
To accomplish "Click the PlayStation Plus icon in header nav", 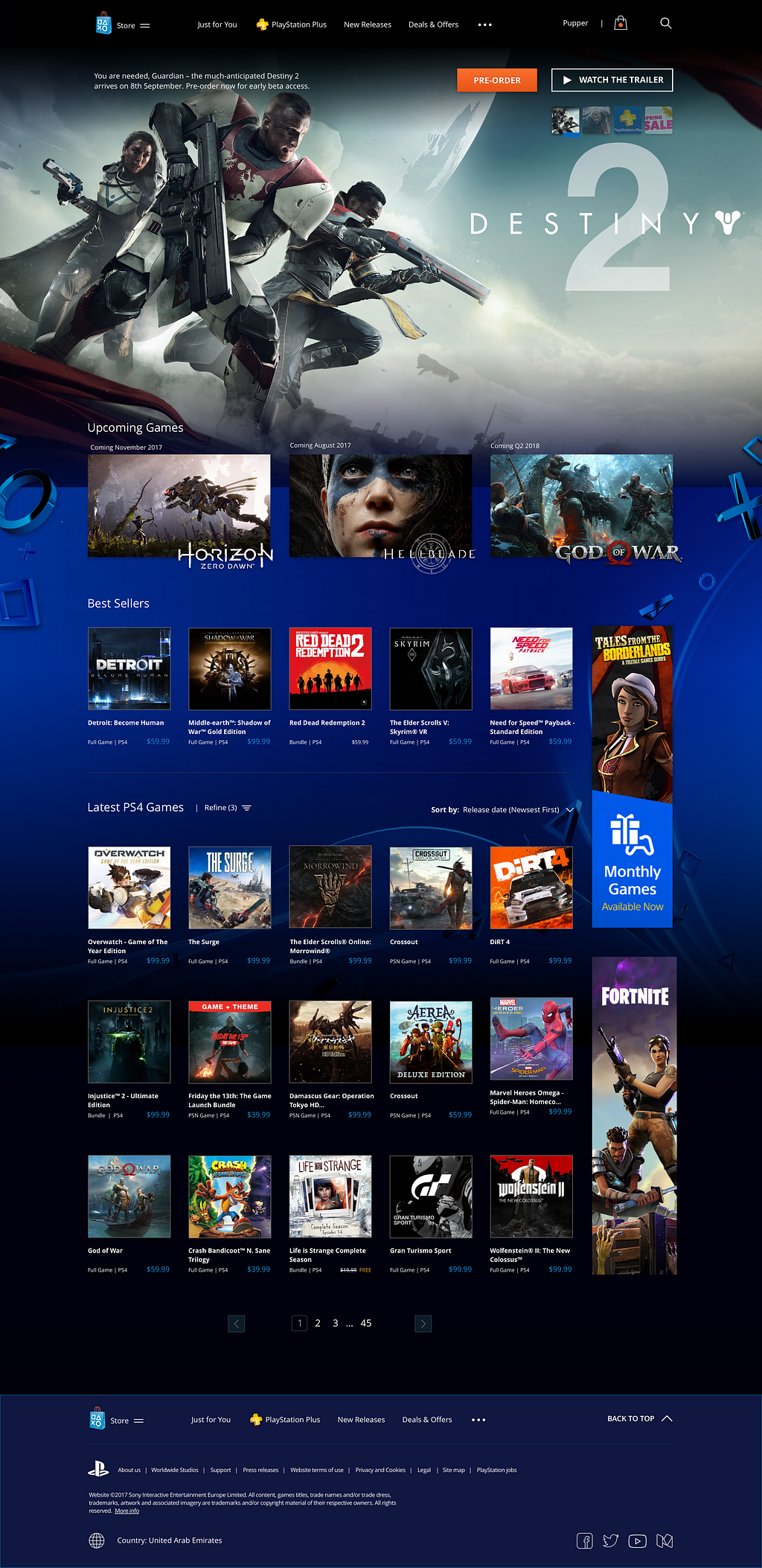I will (262, 25).
